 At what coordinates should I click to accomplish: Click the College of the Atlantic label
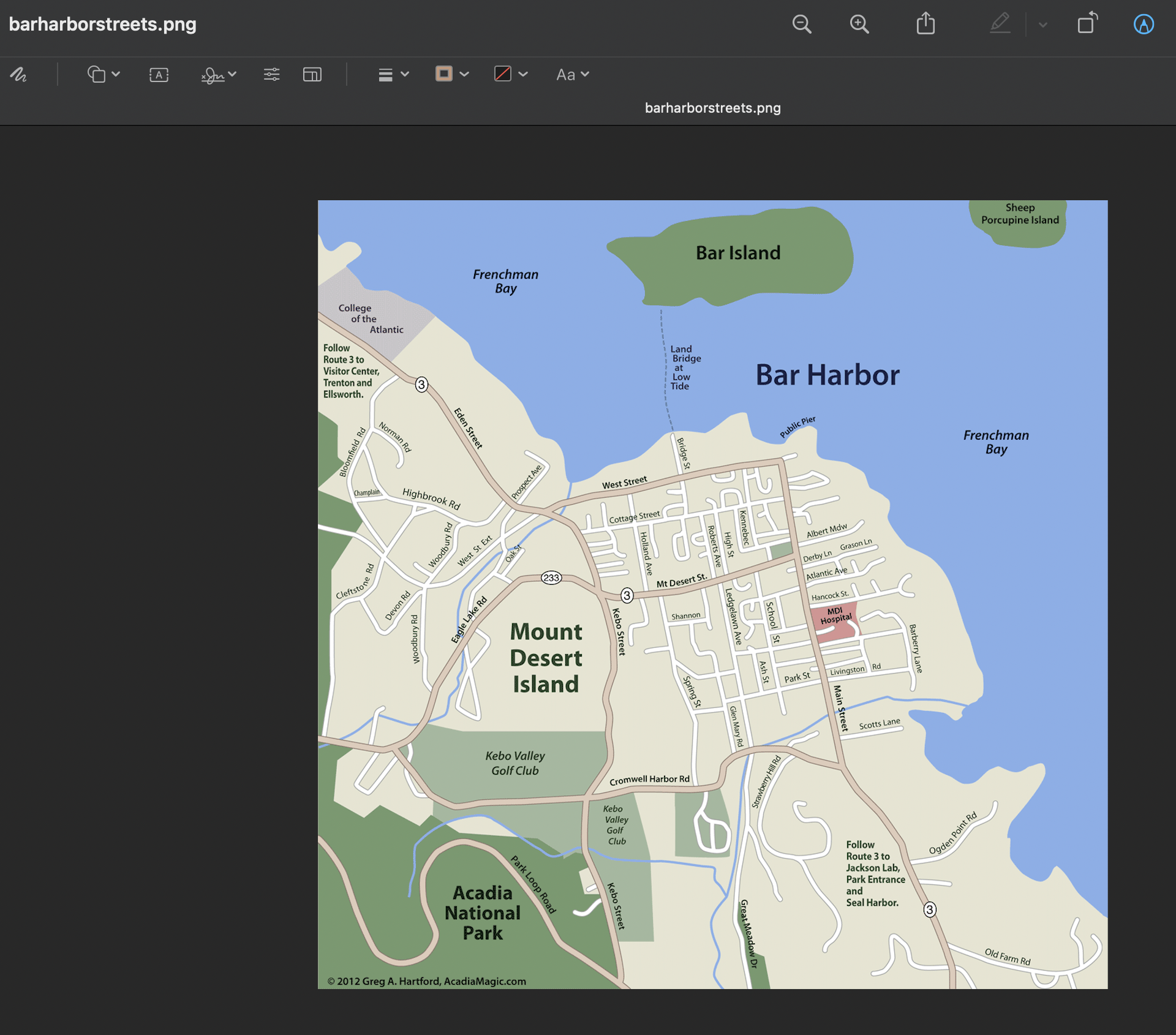(x=371, y=318)
